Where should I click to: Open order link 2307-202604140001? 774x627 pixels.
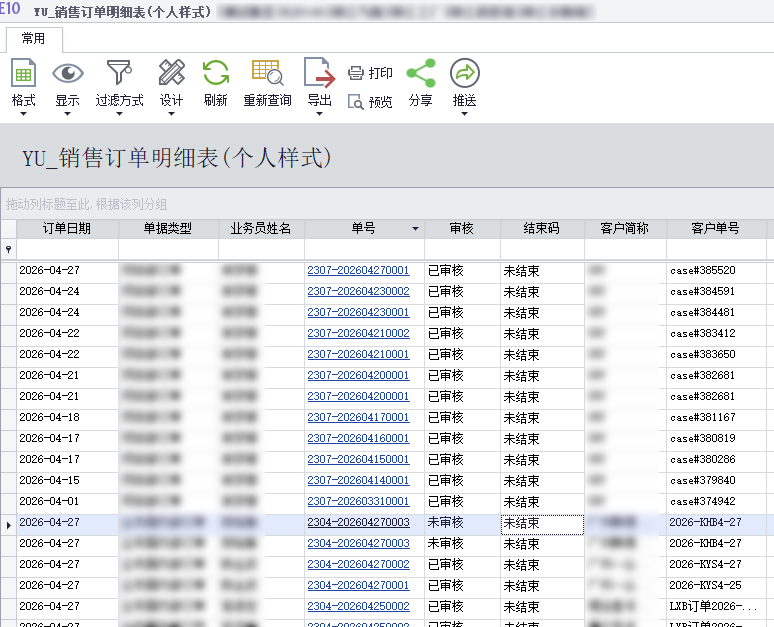358,480
